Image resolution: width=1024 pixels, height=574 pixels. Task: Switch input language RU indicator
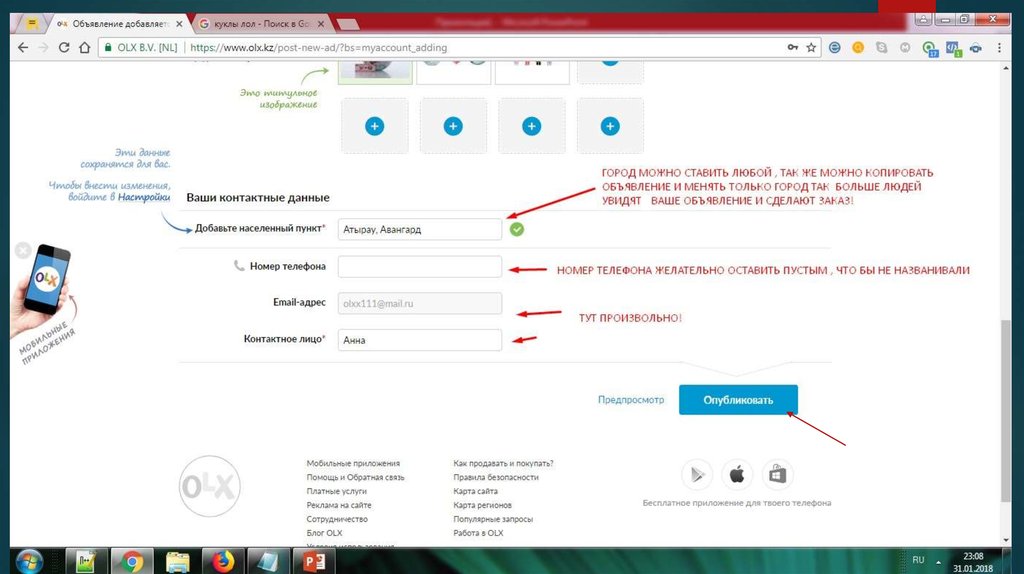click(918, 560)
